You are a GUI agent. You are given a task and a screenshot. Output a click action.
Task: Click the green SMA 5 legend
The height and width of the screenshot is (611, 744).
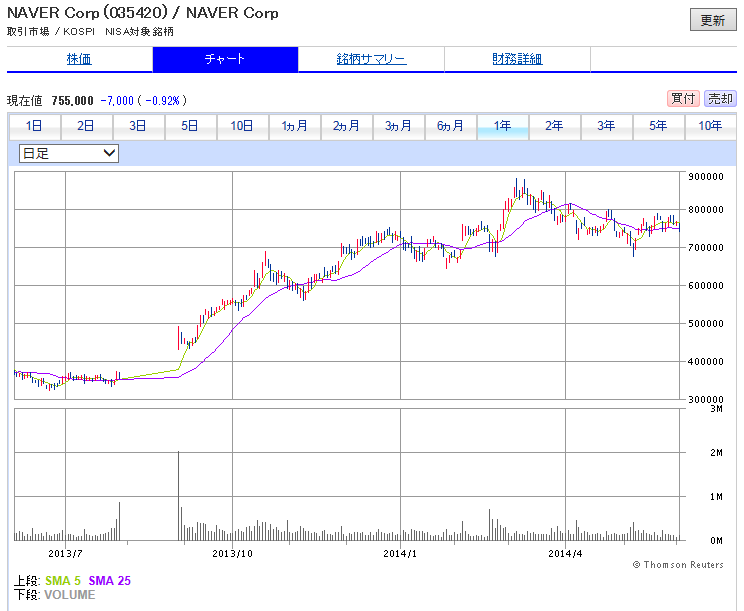point(63,581)
